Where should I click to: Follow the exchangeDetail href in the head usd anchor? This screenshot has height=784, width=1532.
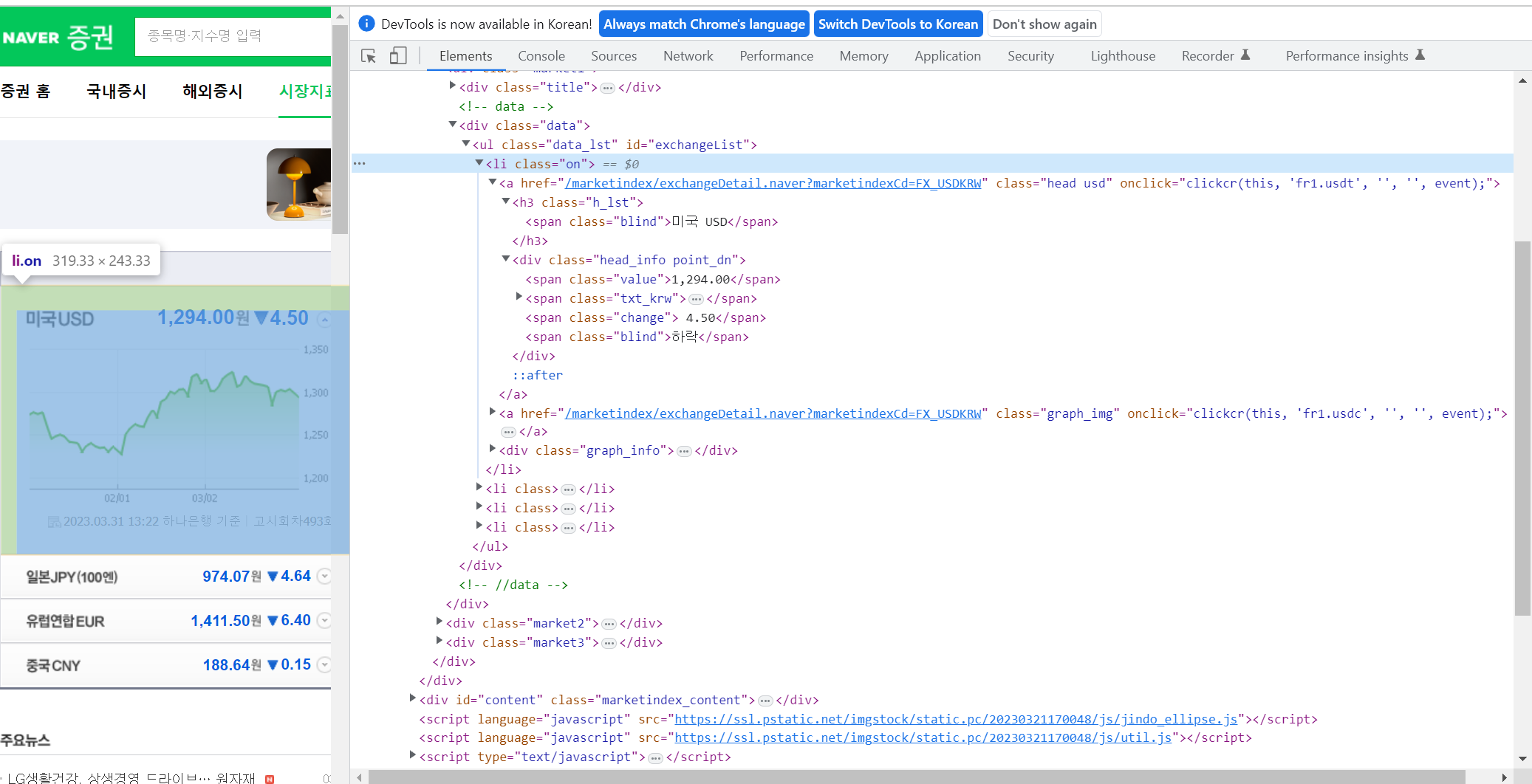[773, 183]
